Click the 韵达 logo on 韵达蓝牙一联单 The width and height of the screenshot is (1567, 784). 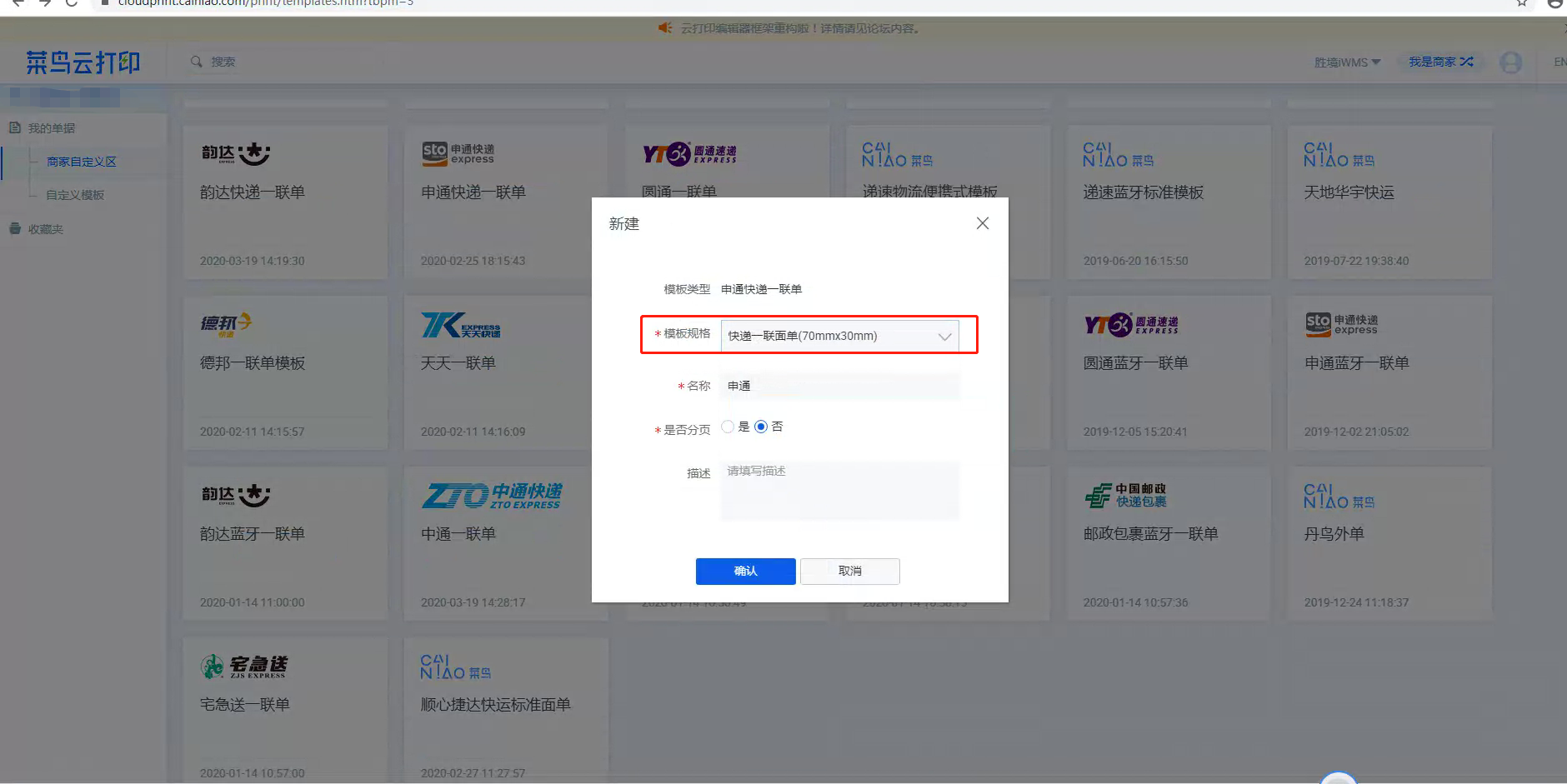click(x=236, y=495)
